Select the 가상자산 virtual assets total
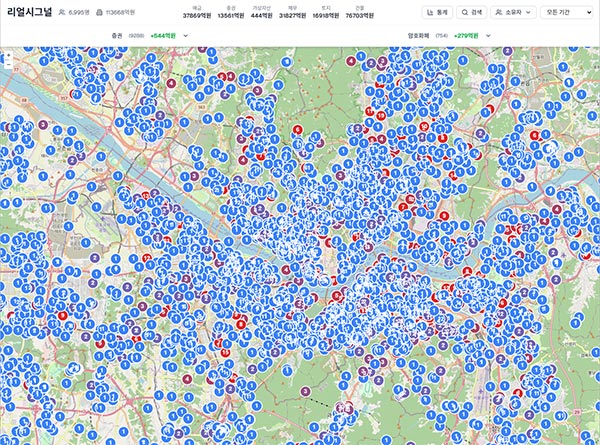 (x=263, y=14)
